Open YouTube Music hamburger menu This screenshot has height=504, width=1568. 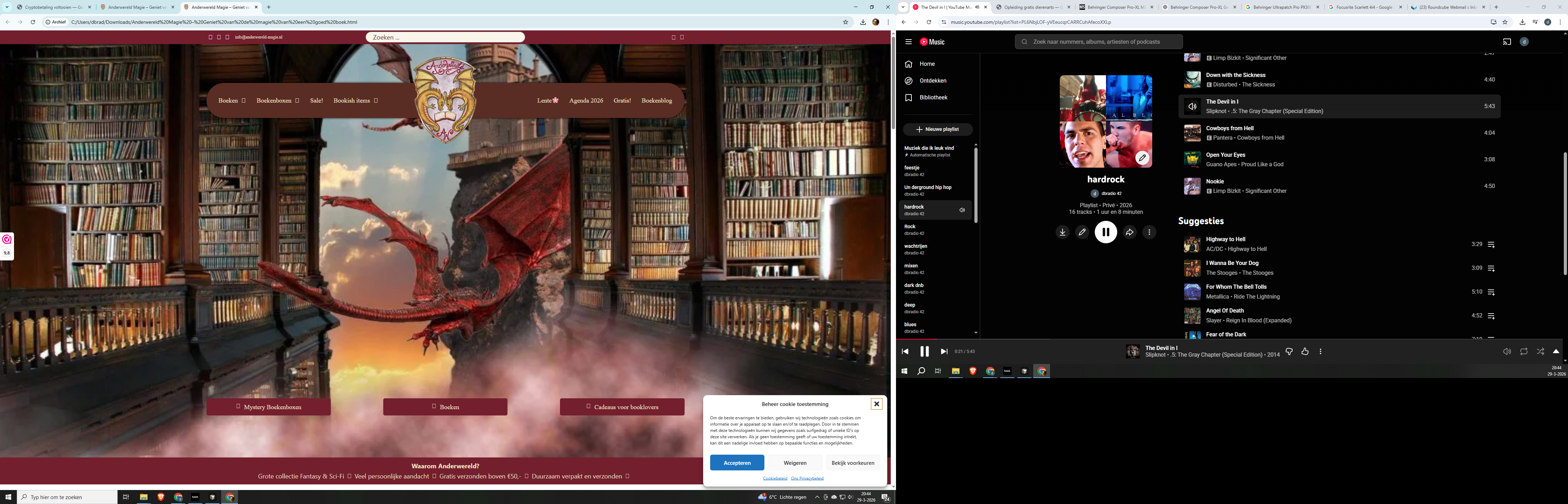[908, 42]
